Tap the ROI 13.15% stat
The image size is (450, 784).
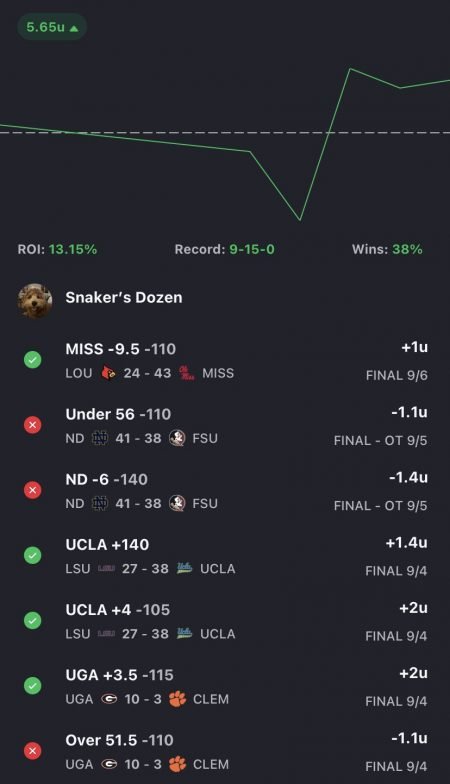(x=57, y=250)
